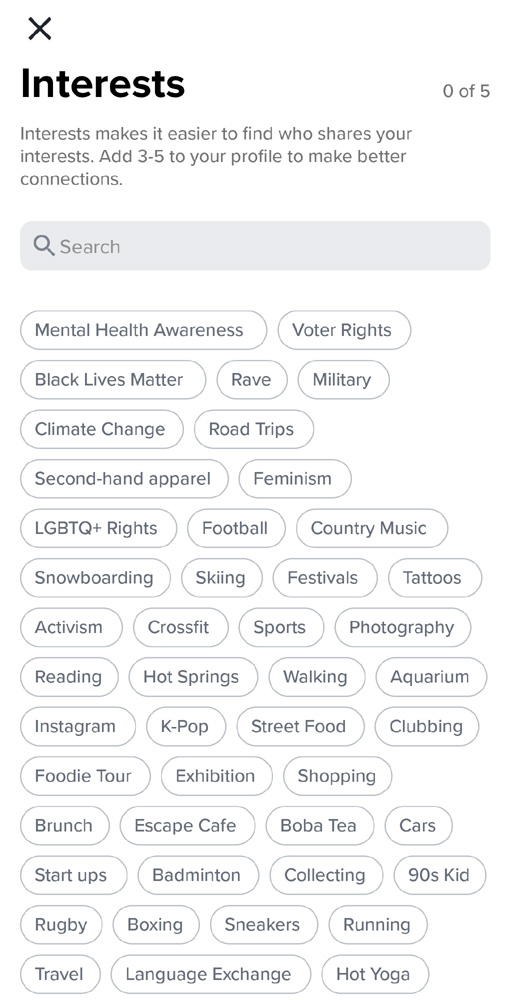The width and height of the screenshot is (510, 1000).
Task: Select the Escape Cafe interest
Action: click(187, 826)
